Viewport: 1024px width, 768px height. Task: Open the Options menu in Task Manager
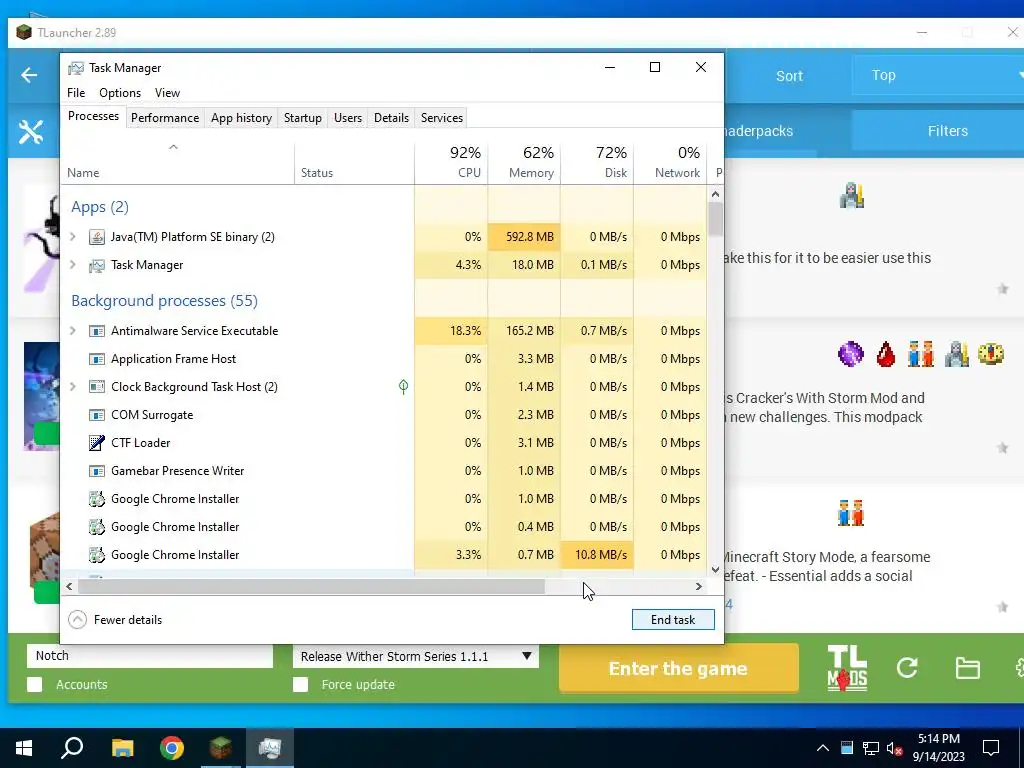click(x=120, y=93)
